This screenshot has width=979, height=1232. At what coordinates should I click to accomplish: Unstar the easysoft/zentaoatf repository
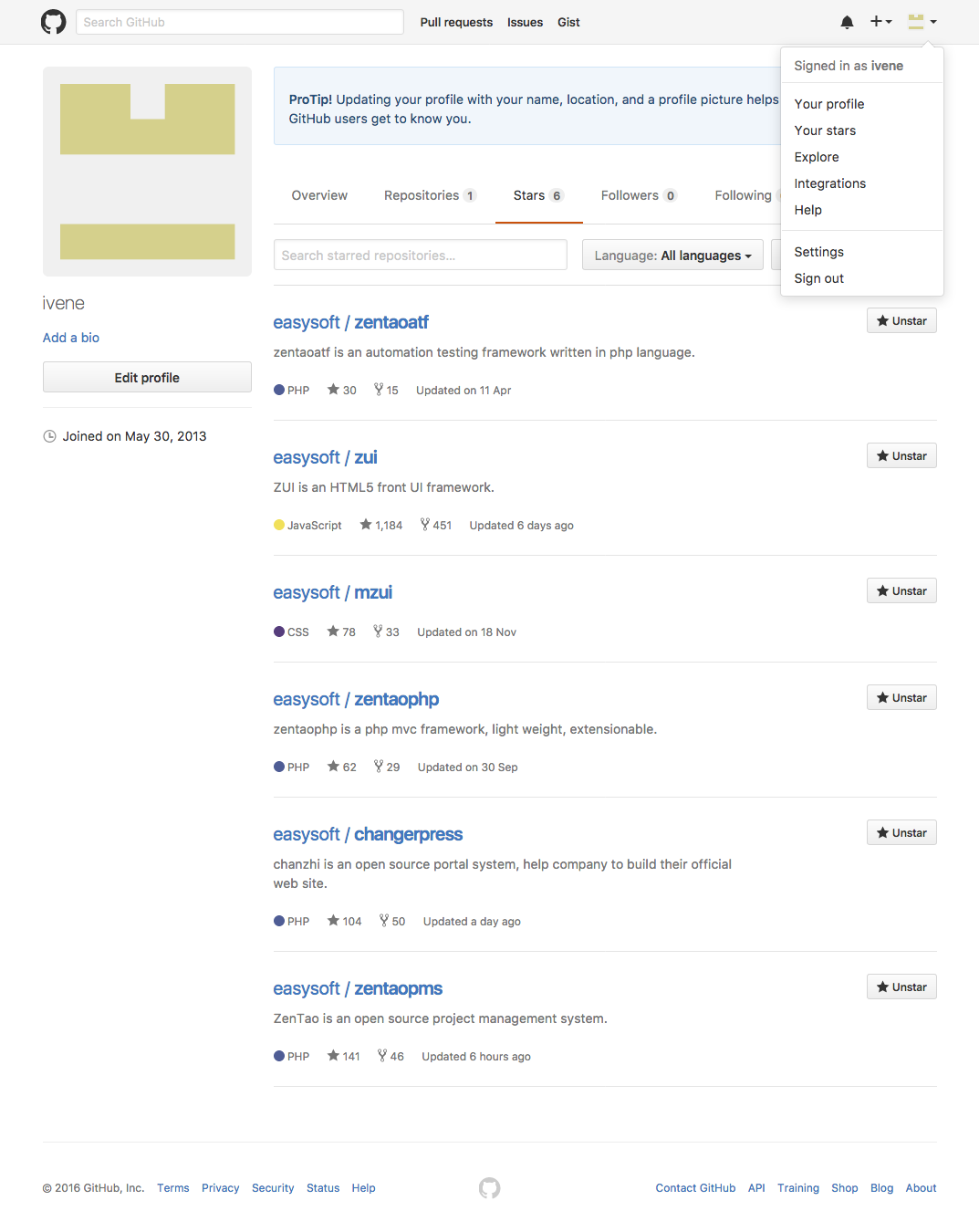901,321
